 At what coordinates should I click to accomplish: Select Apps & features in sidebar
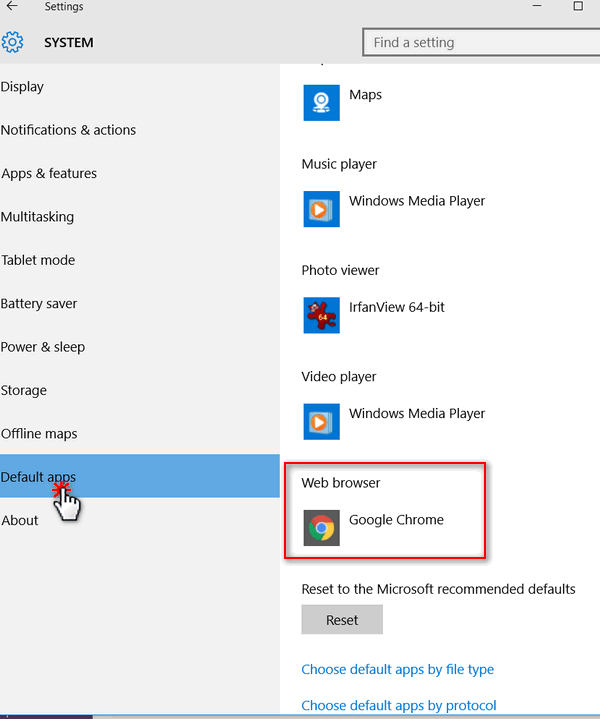click(49, 173)
